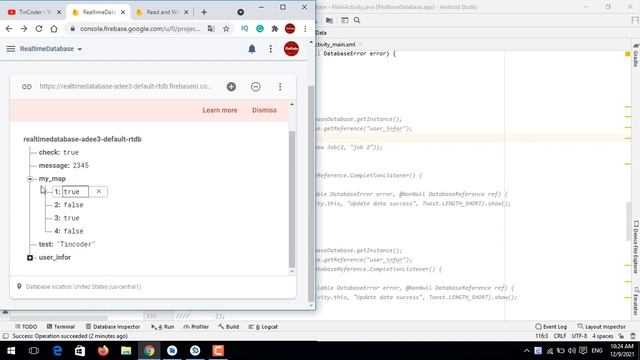Viewport: 640px width, 360px height.
Task: Open Build tool window
Action: [229, 327]
